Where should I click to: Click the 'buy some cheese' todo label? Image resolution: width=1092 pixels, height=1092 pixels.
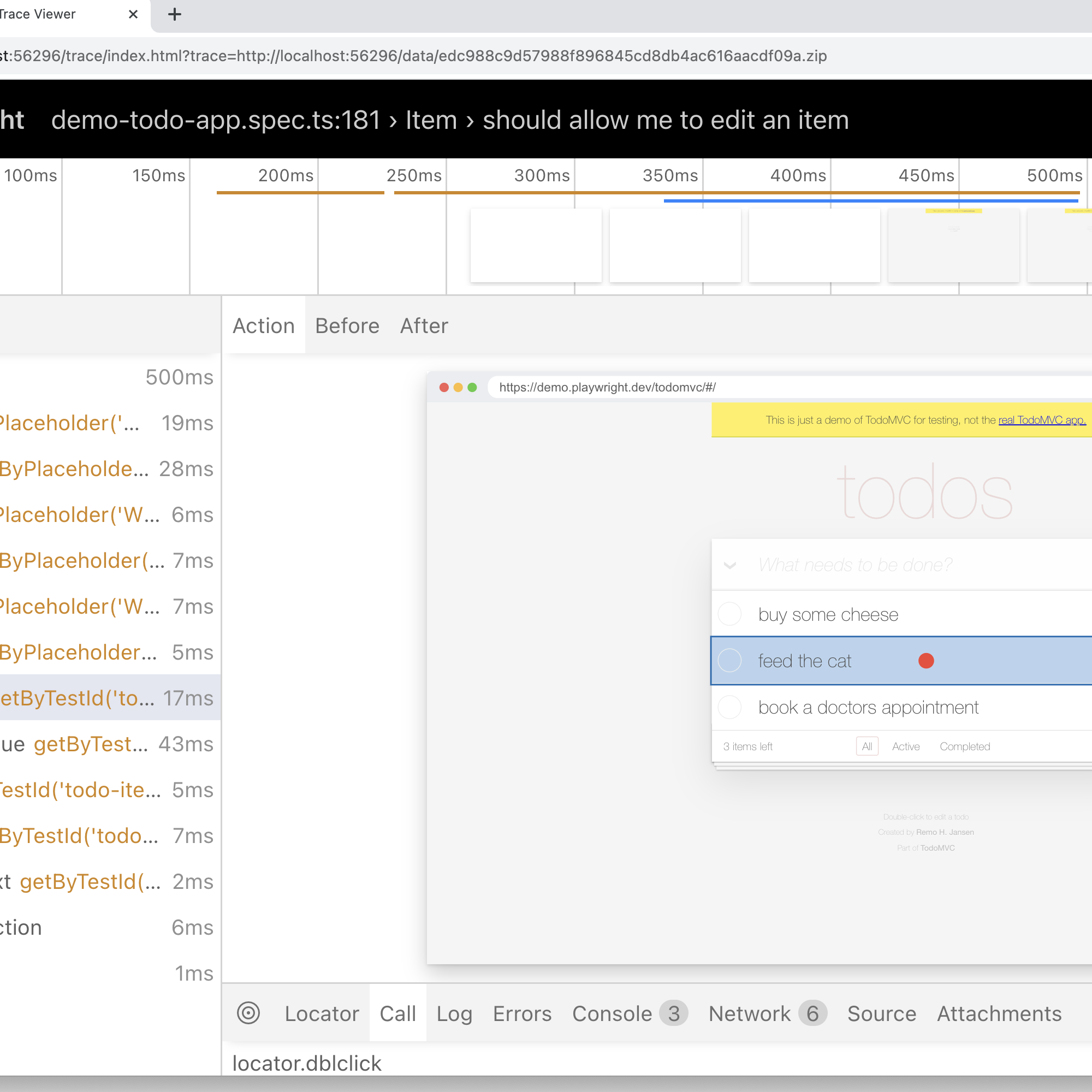828,614
